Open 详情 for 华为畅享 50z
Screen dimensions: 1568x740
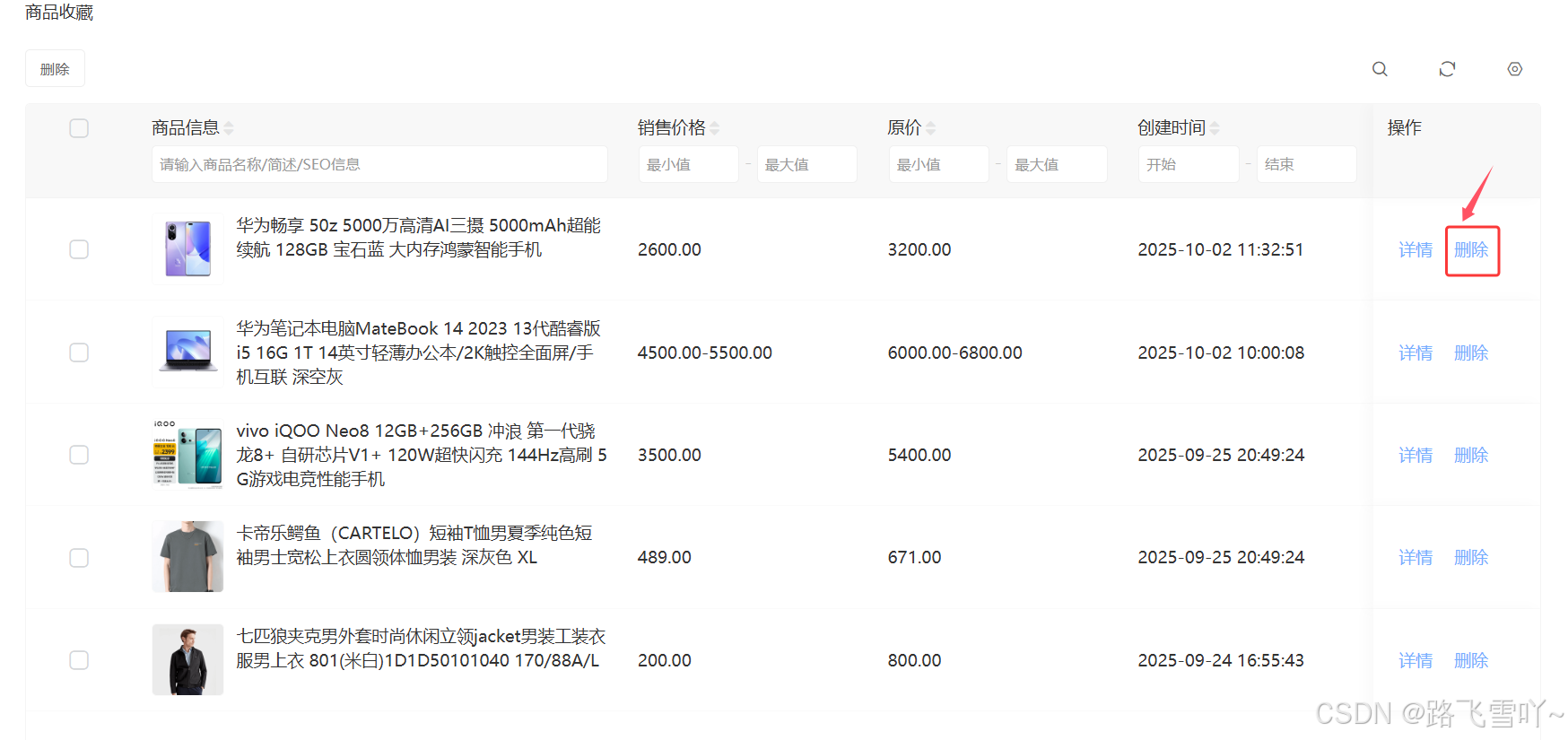click(x=1416, y=250)
